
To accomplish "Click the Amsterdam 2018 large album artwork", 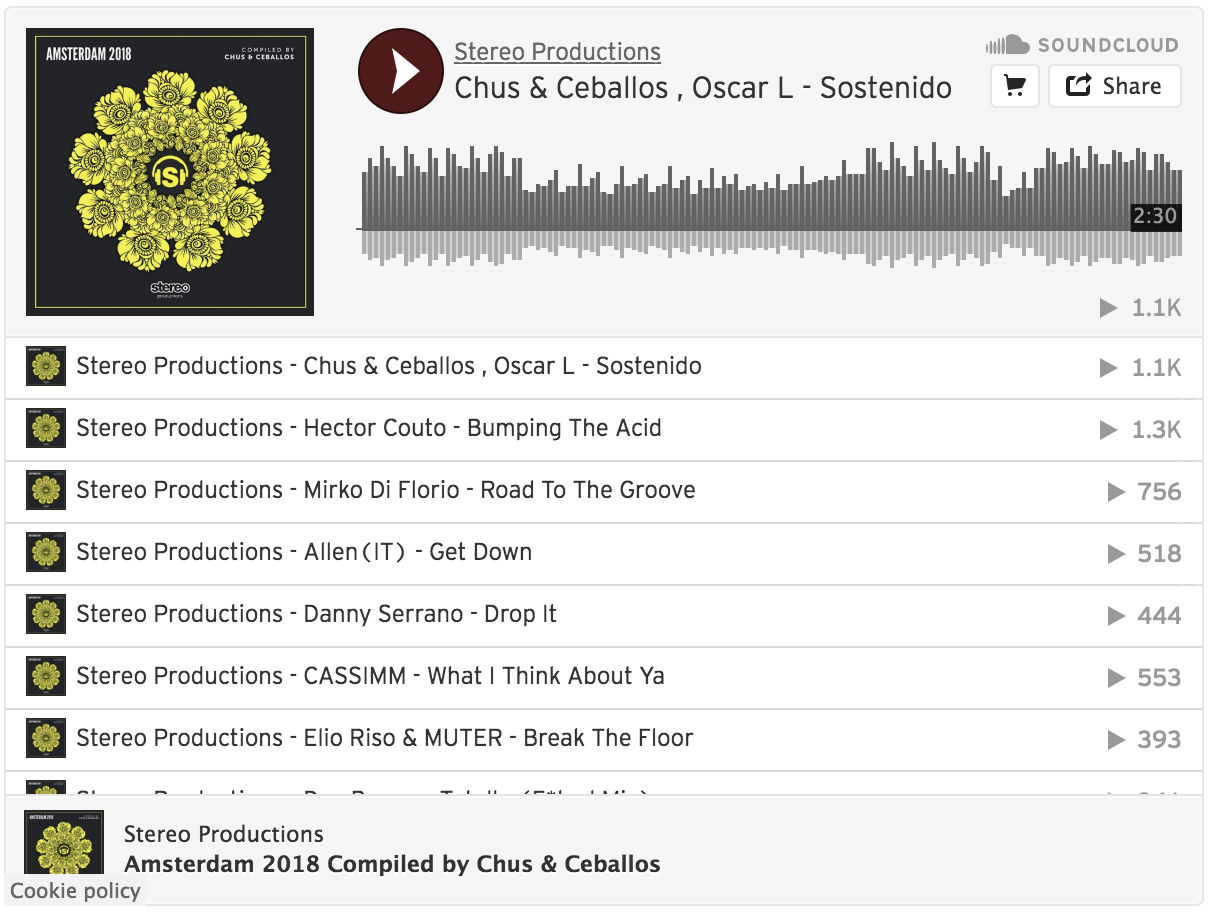I will (170, 172).
